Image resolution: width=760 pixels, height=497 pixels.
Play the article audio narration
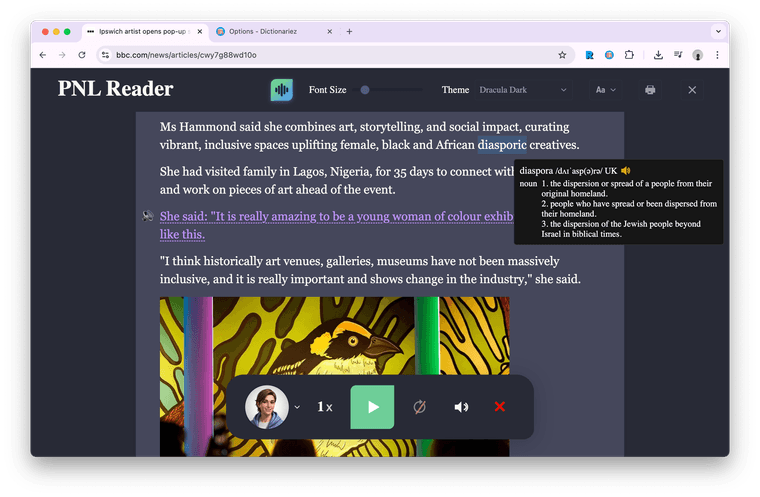click(x=372, y=407)
